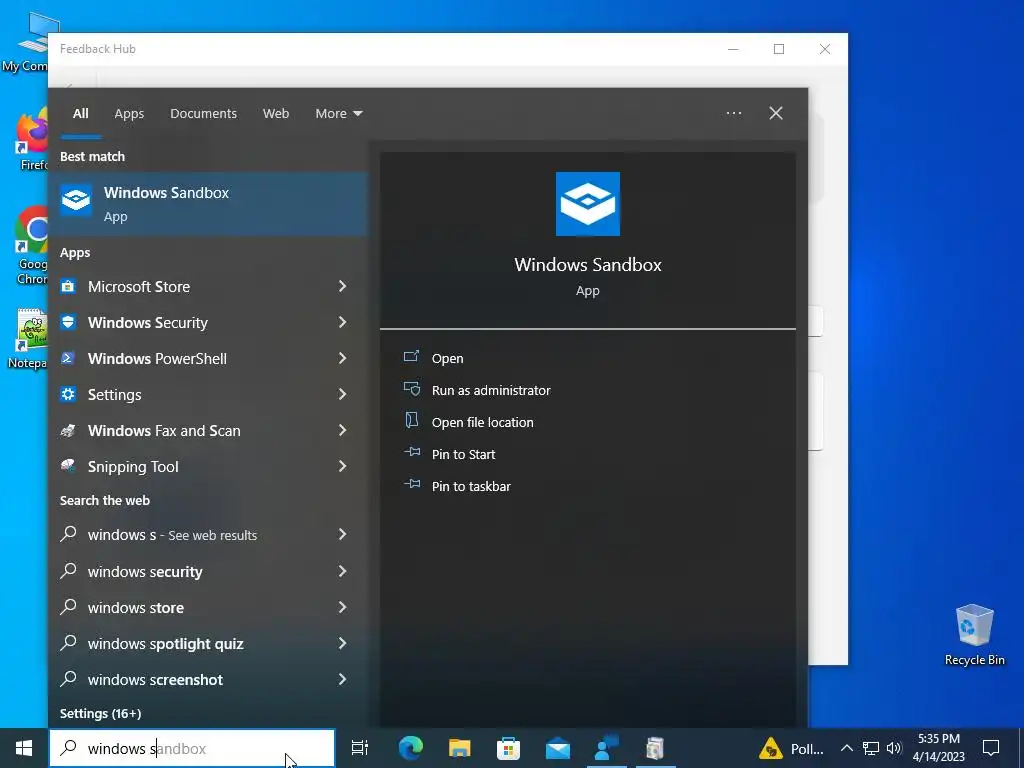Screen dimensions: 1024x768
Task: Show hidden system tray icons
Action: [x=846, y=748]
